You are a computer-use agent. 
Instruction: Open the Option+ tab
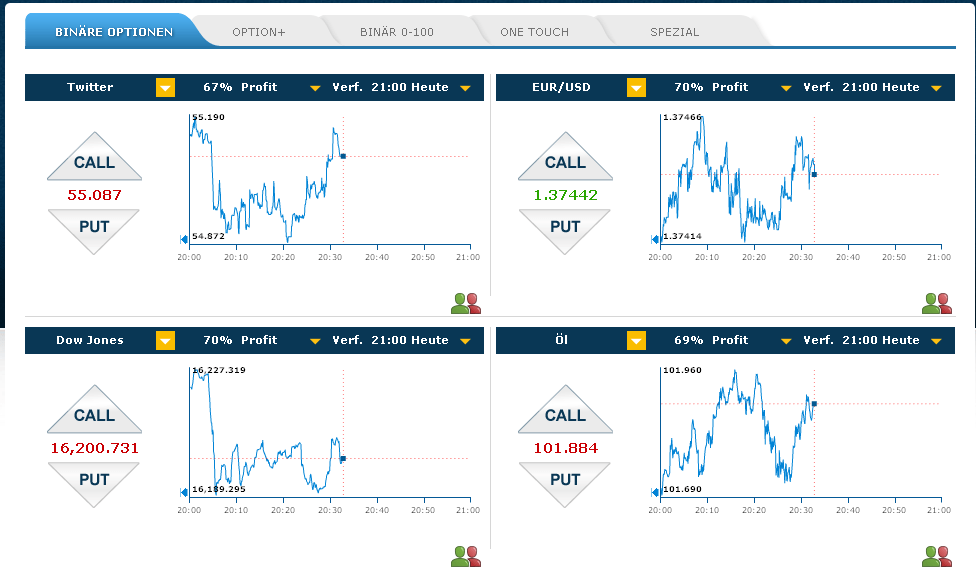(259, 32)
